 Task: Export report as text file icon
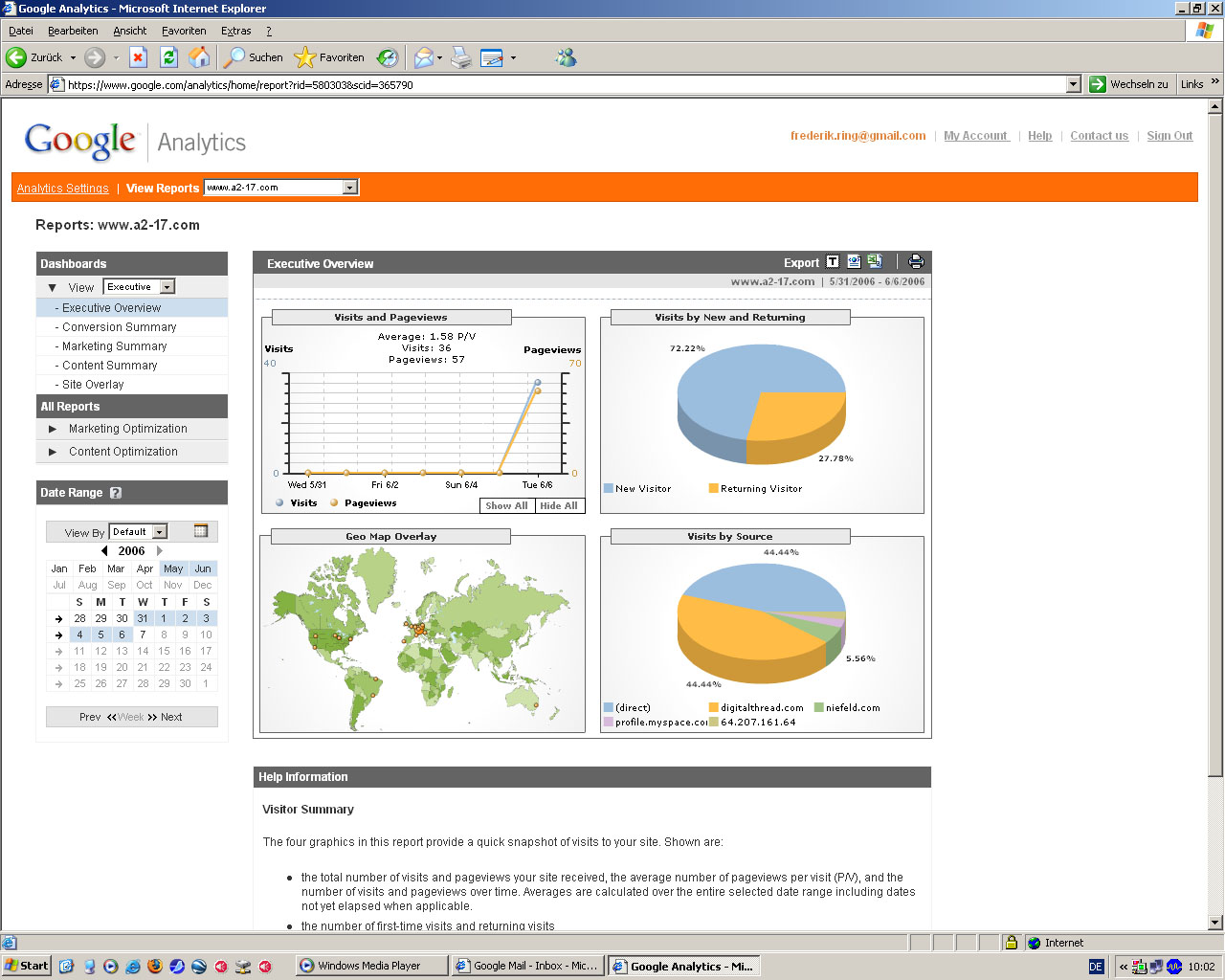pyautogui.click(x=833, y=262)
